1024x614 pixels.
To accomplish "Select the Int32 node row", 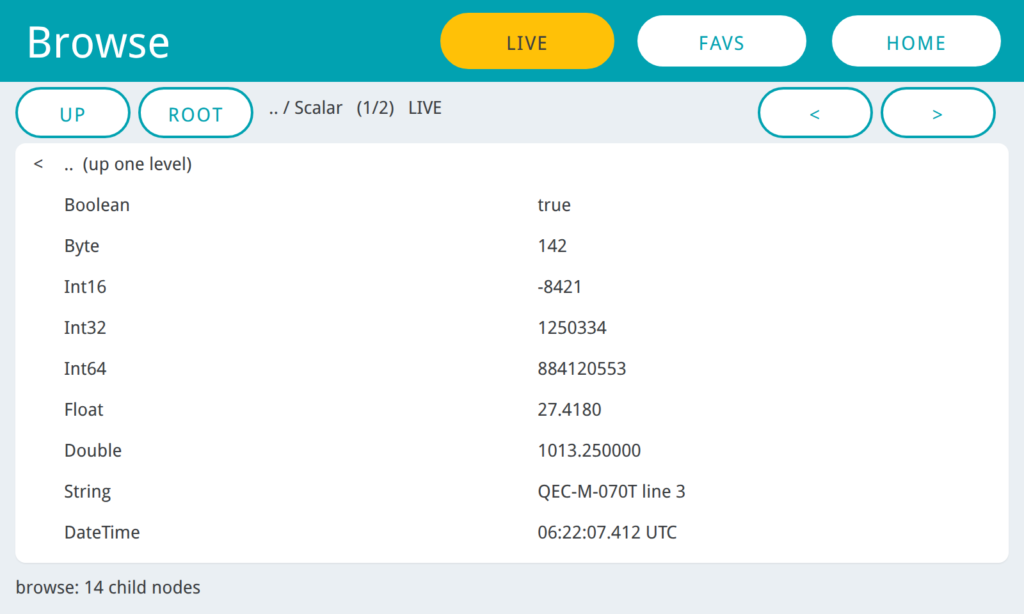I will click(x=512, y=328).
